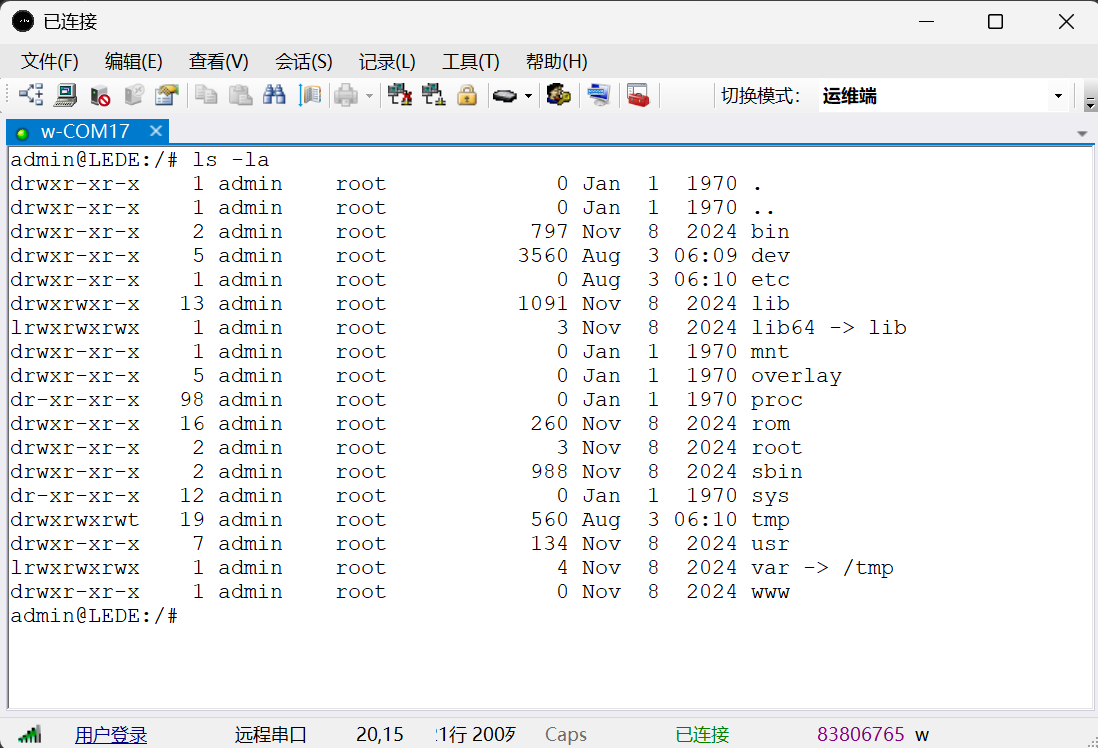This screenshot has height=748, width=1098.
Task: Close the w-COM17 tab
Action: (155, 131)
